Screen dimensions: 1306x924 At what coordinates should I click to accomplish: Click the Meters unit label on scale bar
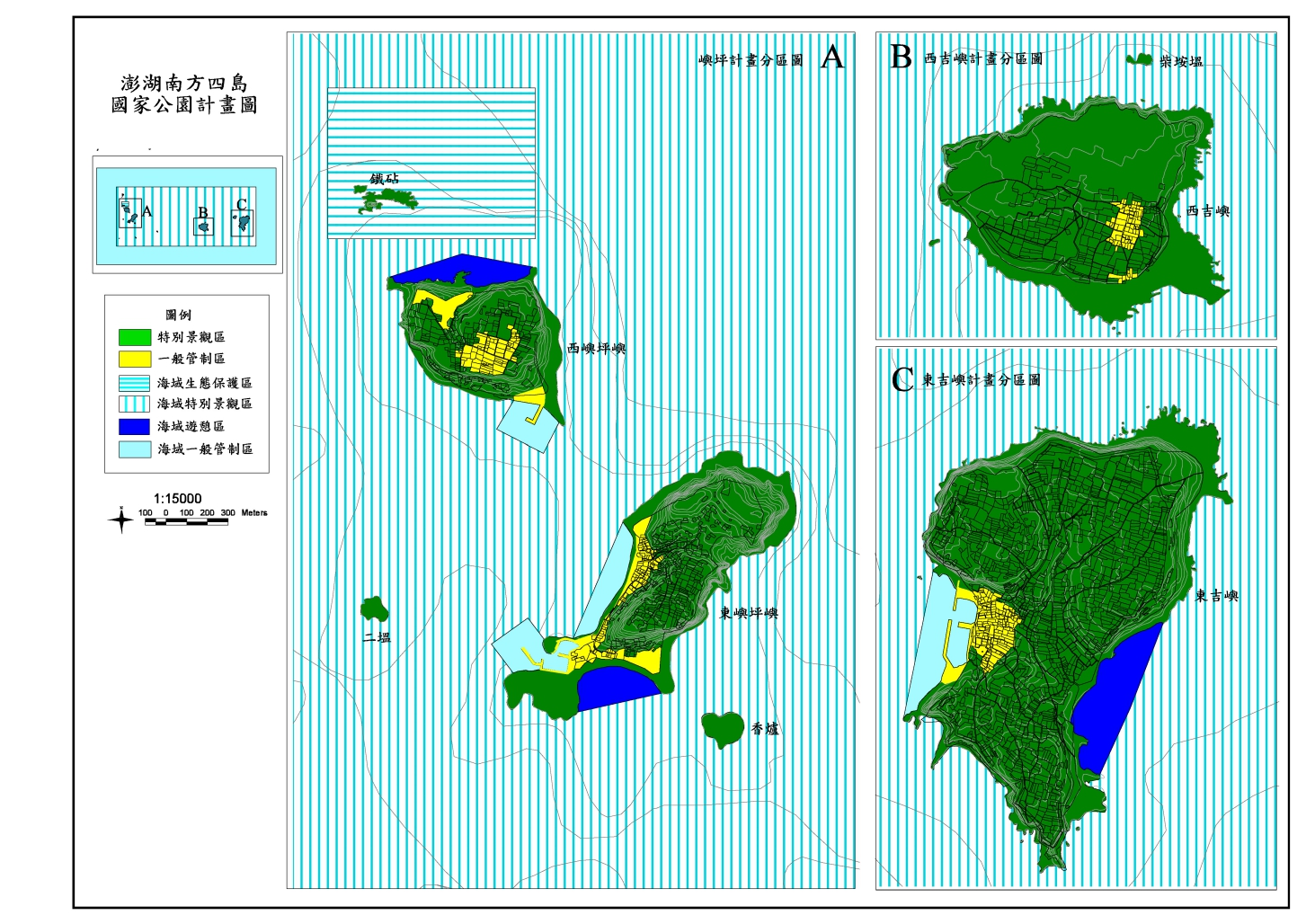[254, 512]
